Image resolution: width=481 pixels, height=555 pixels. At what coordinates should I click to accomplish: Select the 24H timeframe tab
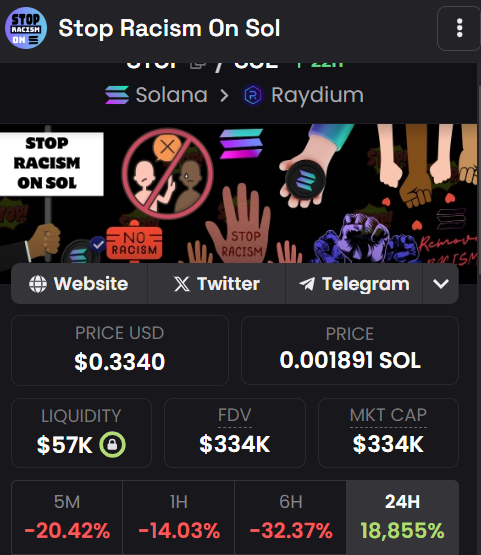coord(402,517)
